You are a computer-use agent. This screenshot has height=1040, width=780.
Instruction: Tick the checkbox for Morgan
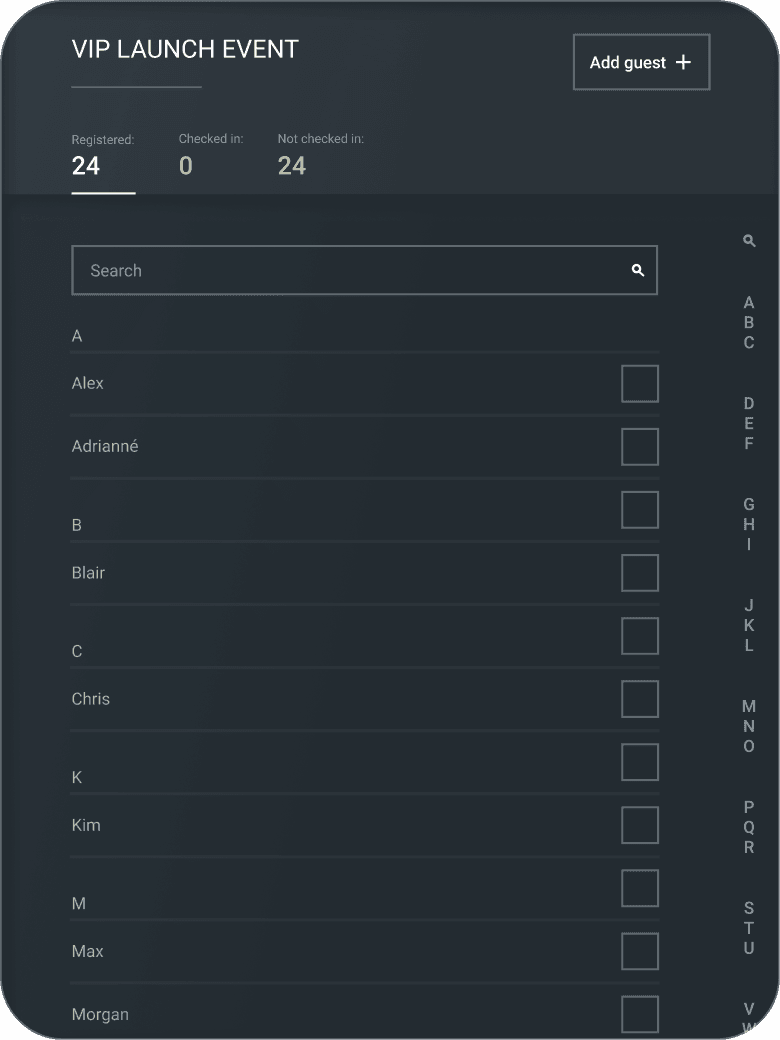click(639, 1014)
